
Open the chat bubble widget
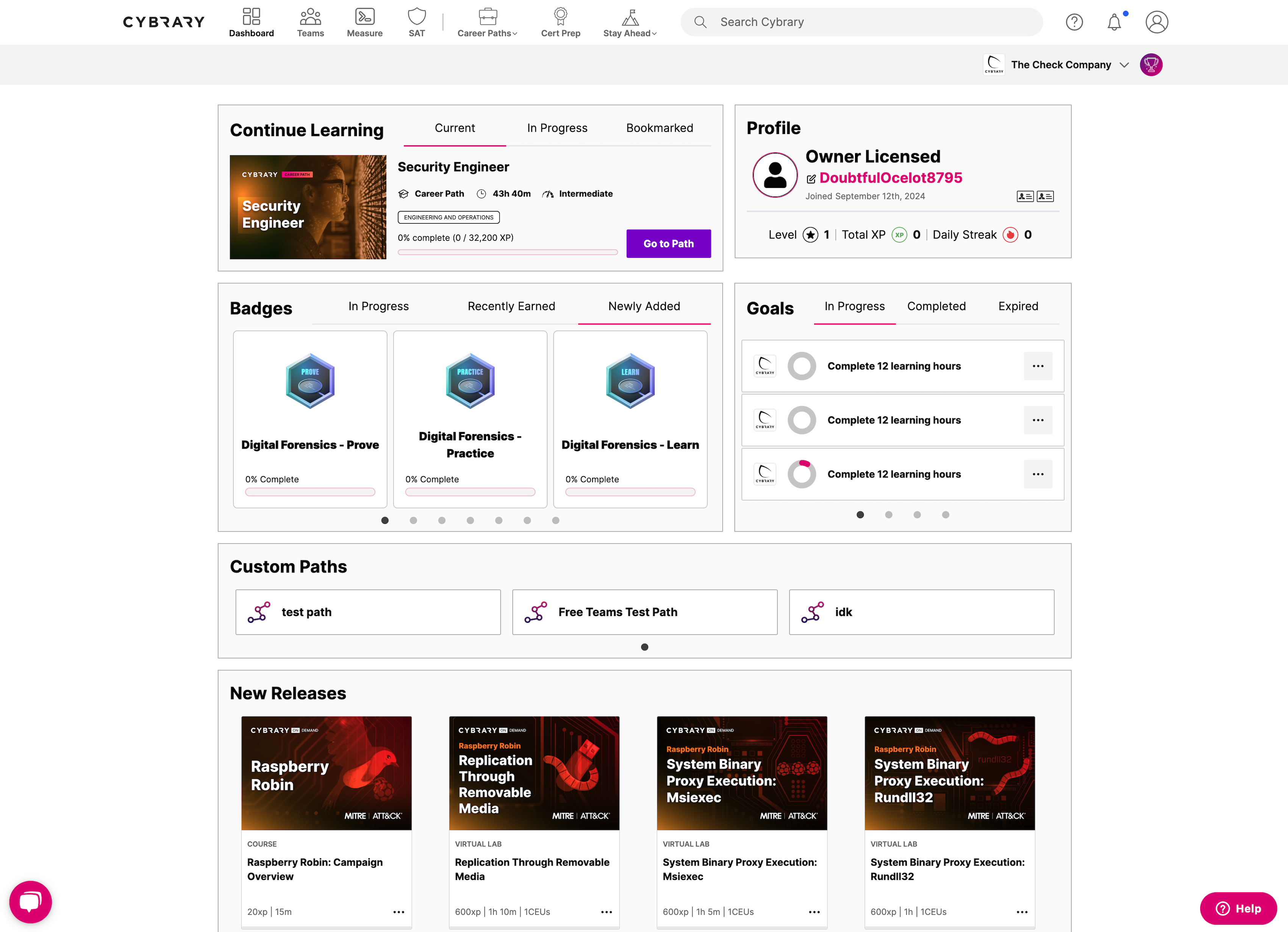point(31,902)
